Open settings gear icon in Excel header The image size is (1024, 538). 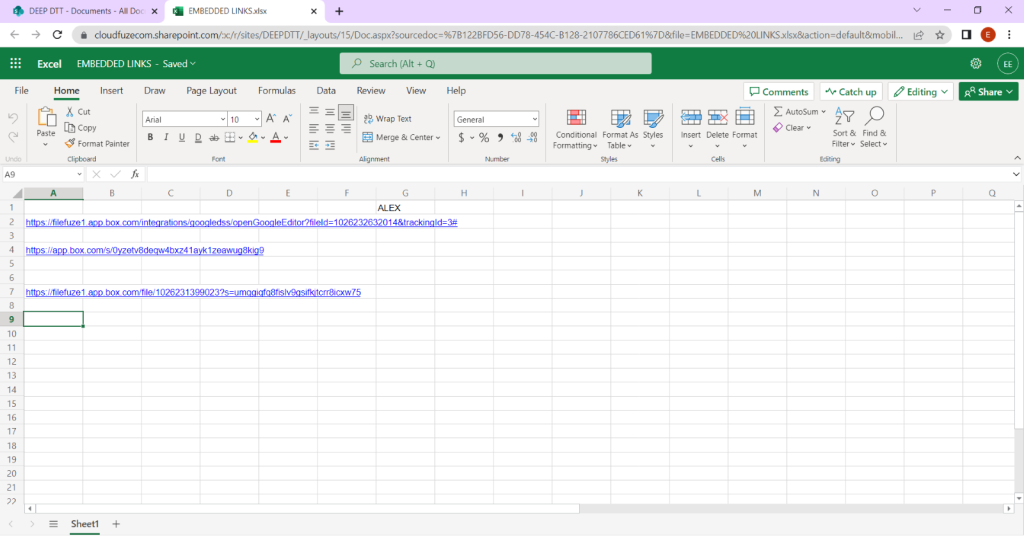[976, 63]
